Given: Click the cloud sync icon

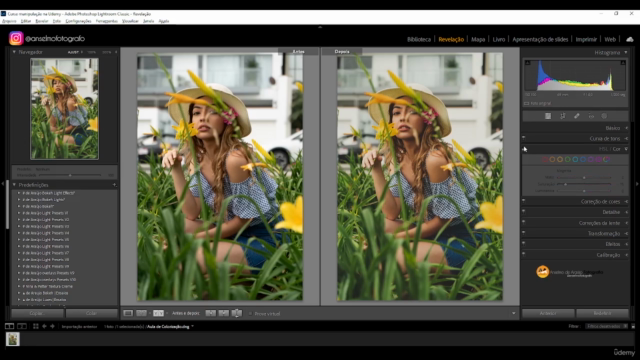Looking at the screenshot, I should click(630, 40).
